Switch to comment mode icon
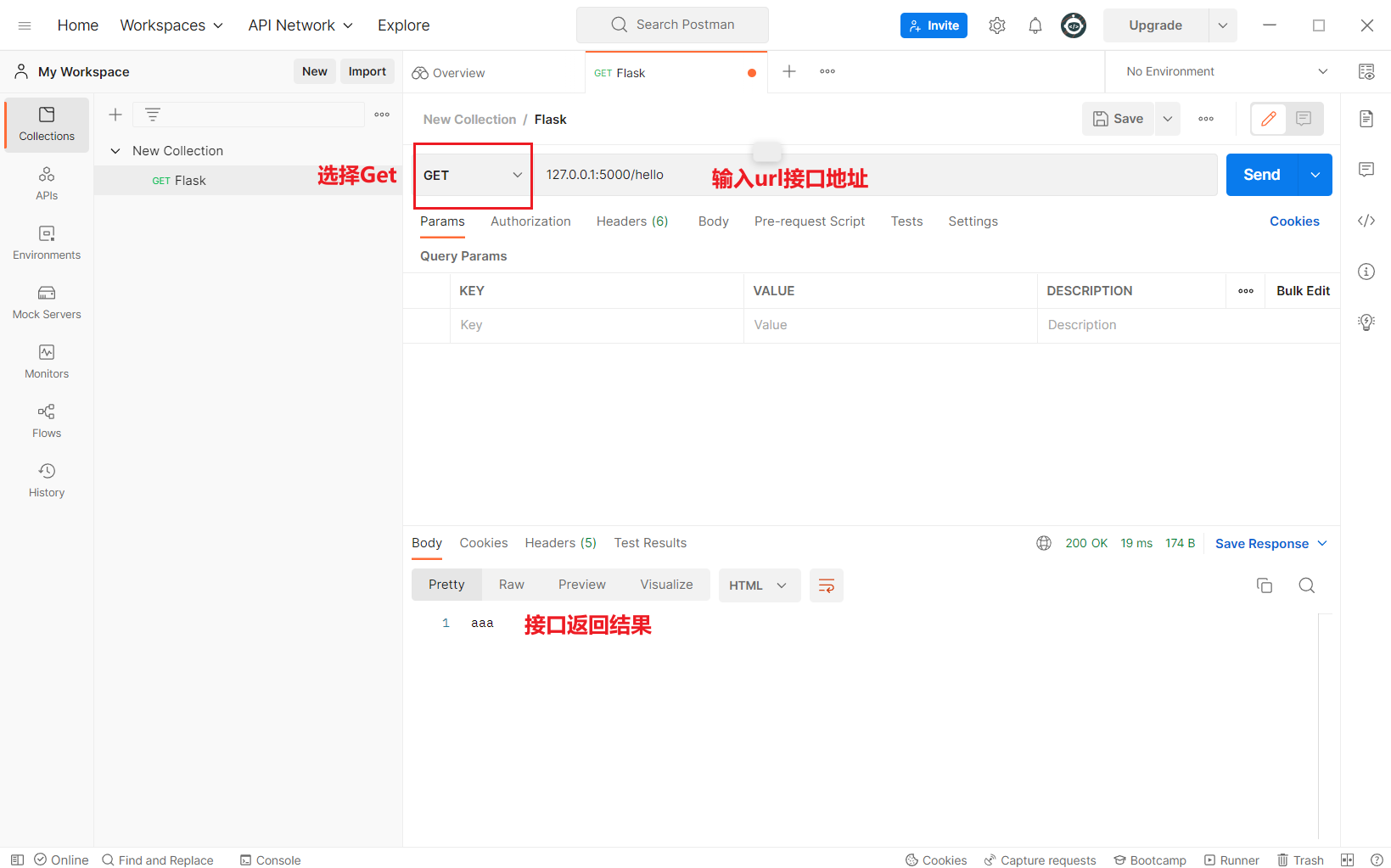Viewport: 1391px width, 868px height. click(x=1304, y=119)
